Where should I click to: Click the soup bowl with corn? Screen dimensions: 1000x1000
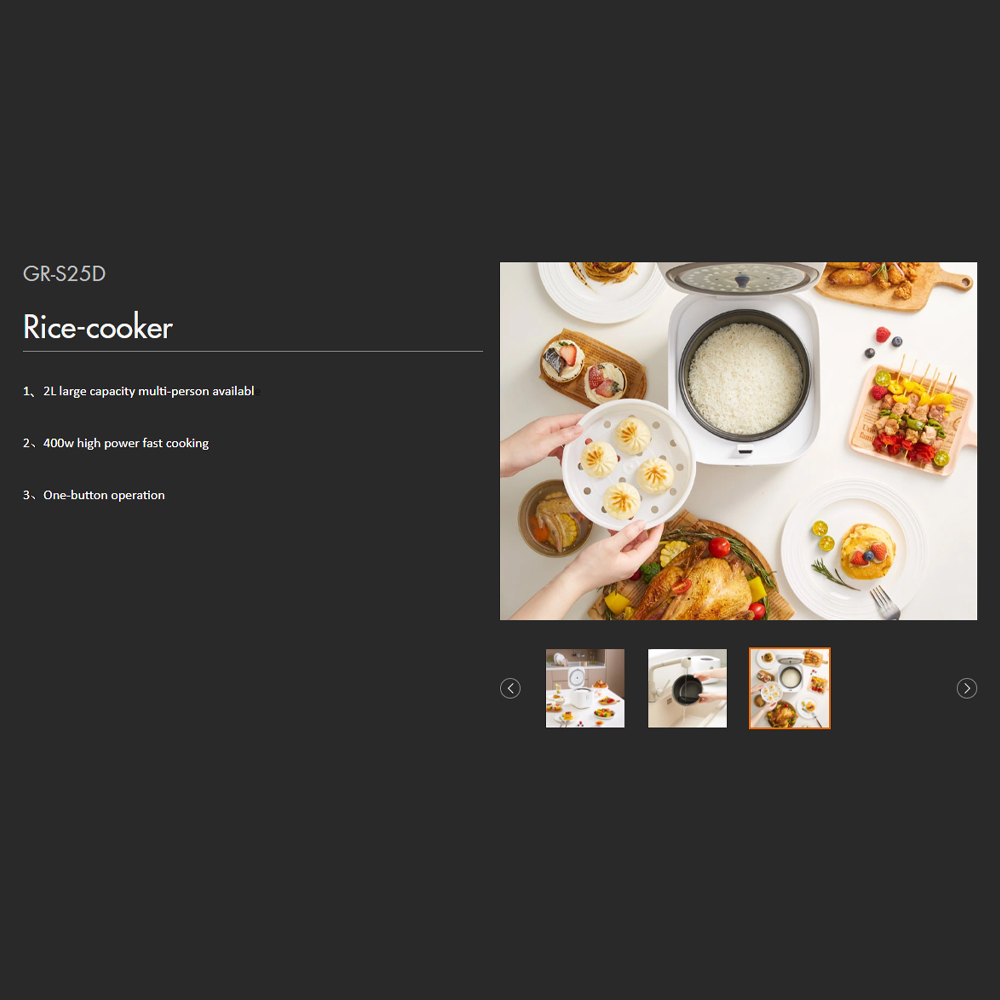552,520
